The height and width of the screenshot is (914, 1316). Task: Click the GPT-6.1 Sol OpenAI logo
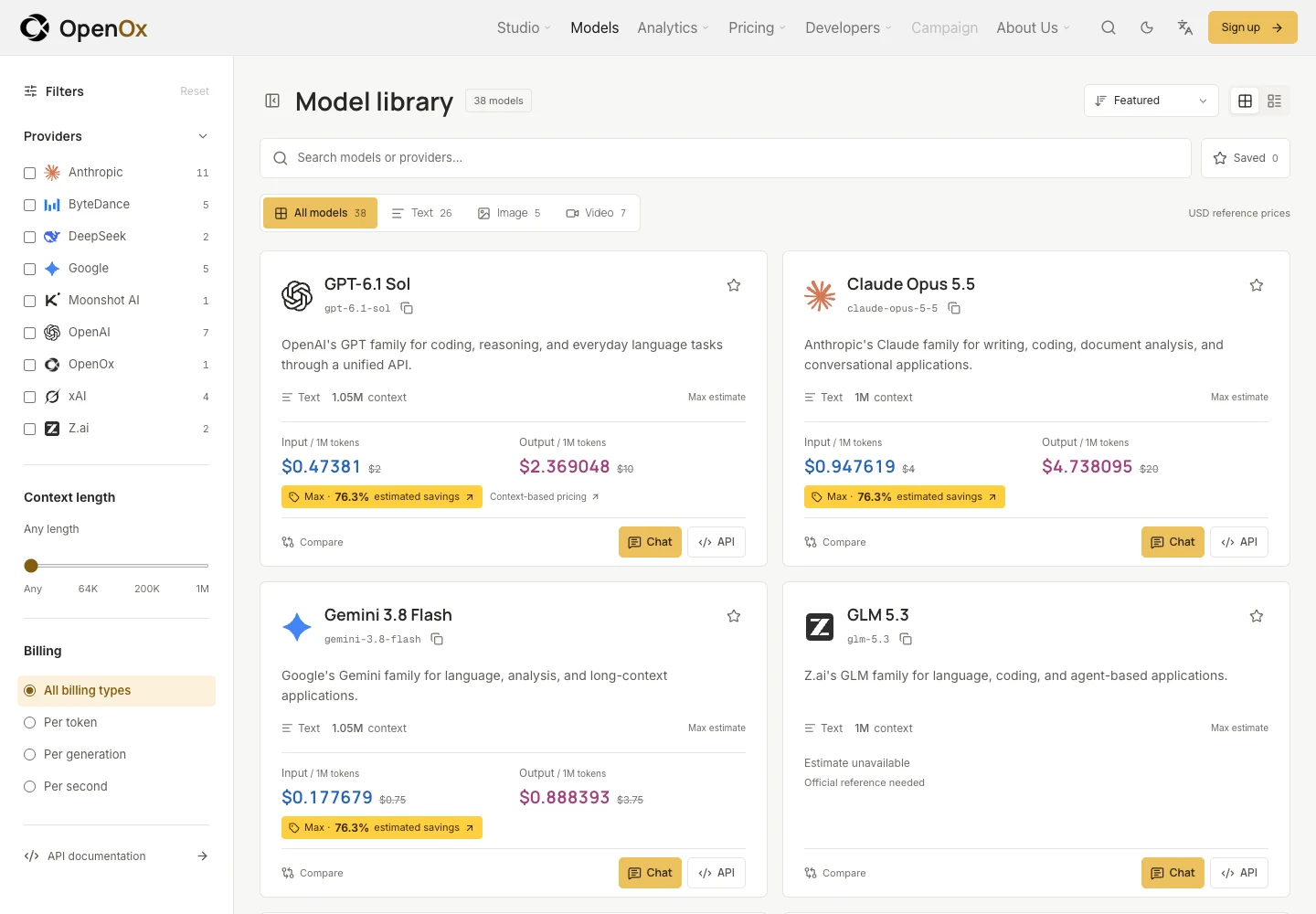click(x=297, y=296)
